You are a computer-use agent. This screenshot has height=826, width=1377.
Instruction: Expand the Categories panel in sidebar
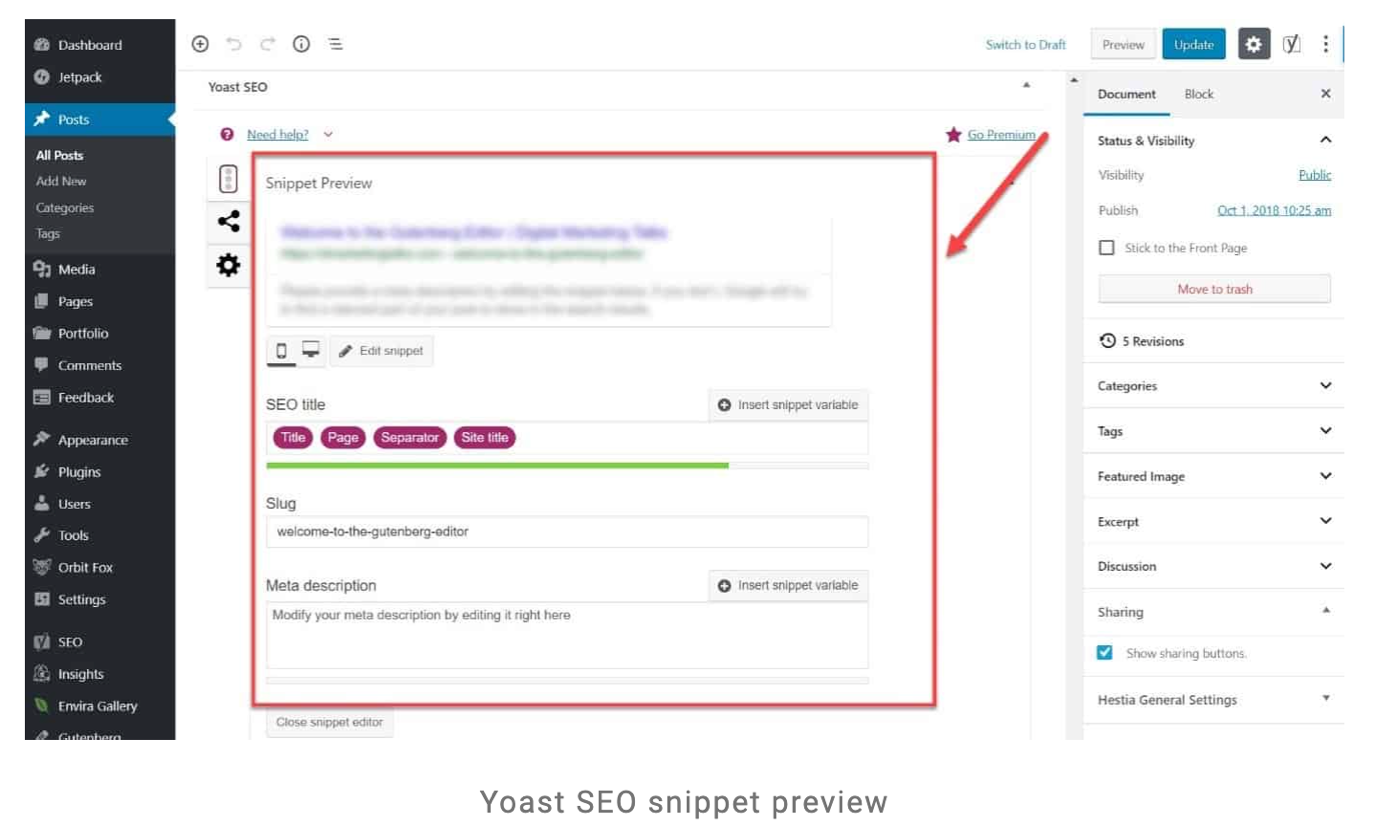[x=1326, y=386]
